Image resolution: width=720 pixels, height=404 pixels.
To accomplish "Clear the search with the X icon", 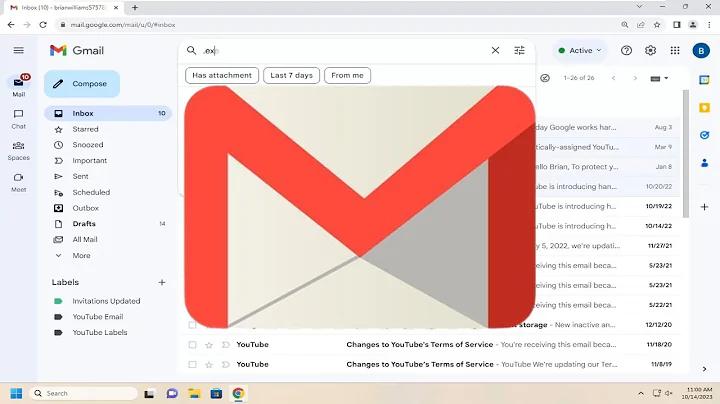I will [495, 50].
